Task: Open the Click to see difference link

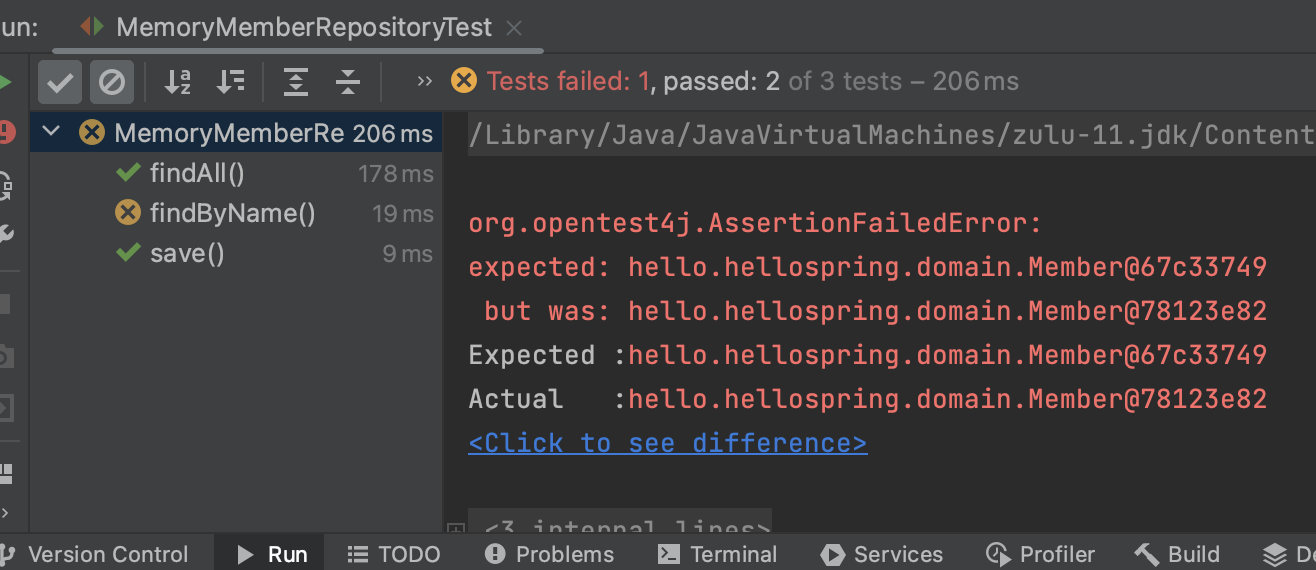Action: tap(667, 443)
